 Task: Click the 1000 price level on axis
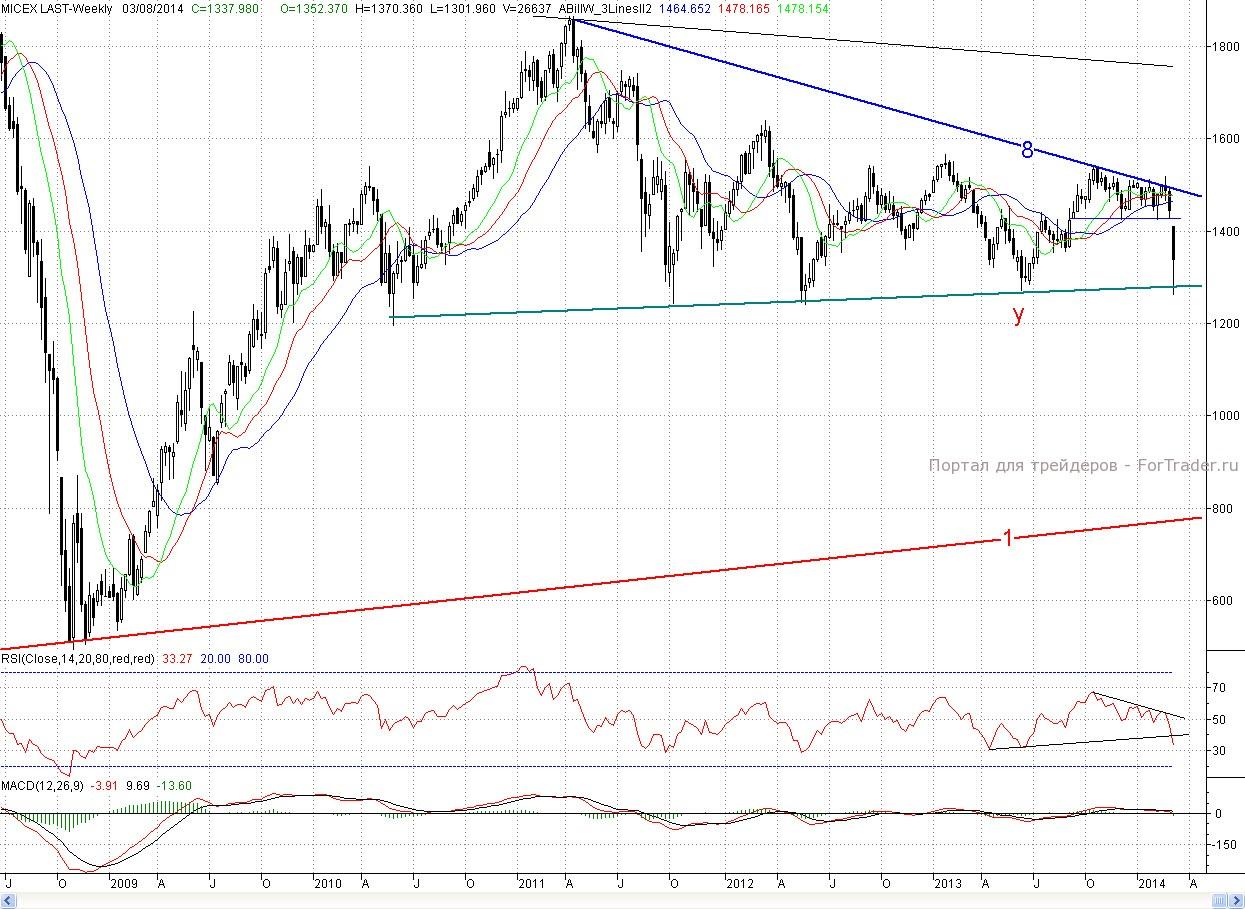pos(1221,415)
